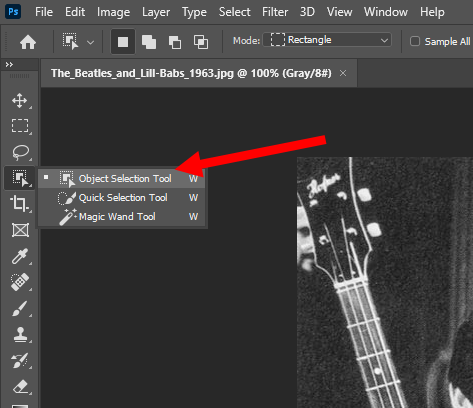Viewport: 473px width, 408px height.
Task: Select the Eraser tool
Action: click(x=20, y=387)
